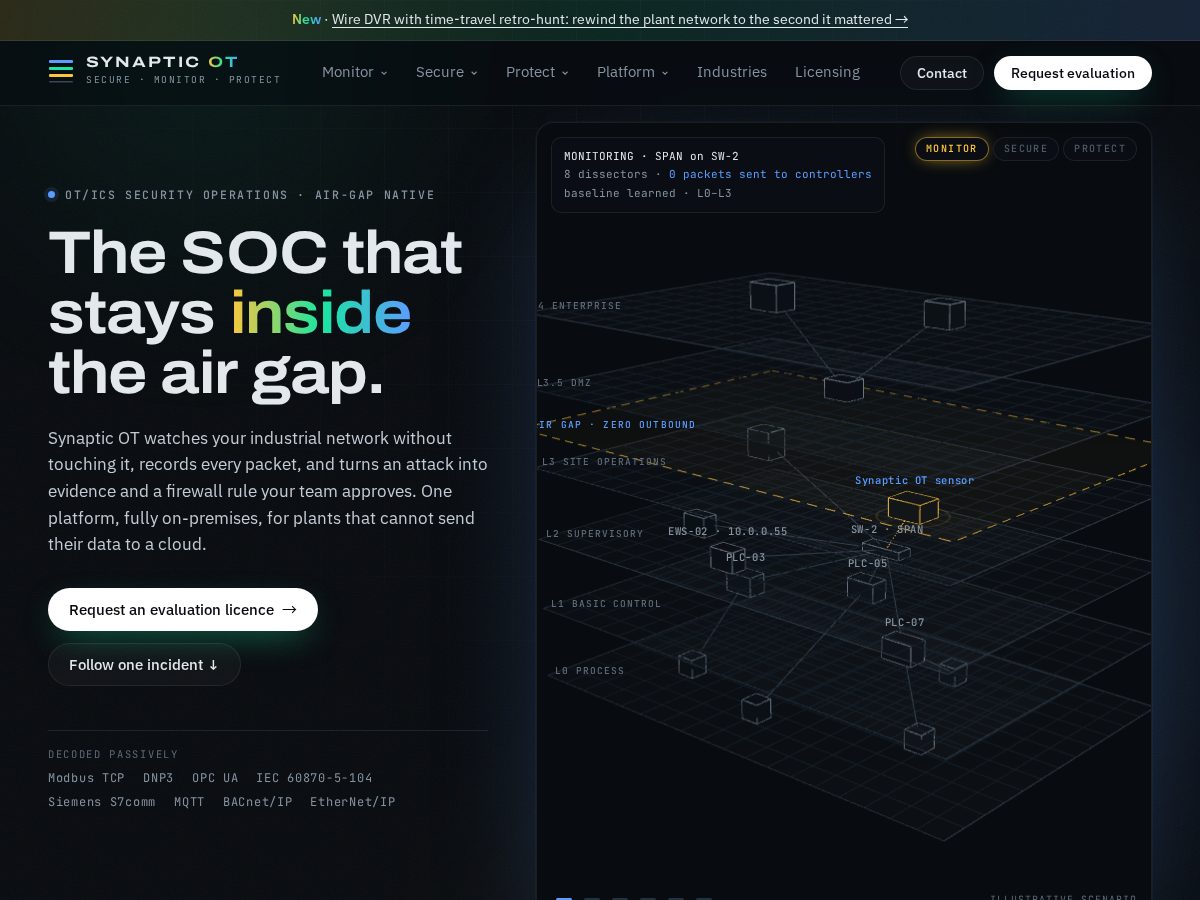The height and width of the screenshot is (900, 1200).
Task: Click Request evaluation in the header
Action: [1073, 73]
